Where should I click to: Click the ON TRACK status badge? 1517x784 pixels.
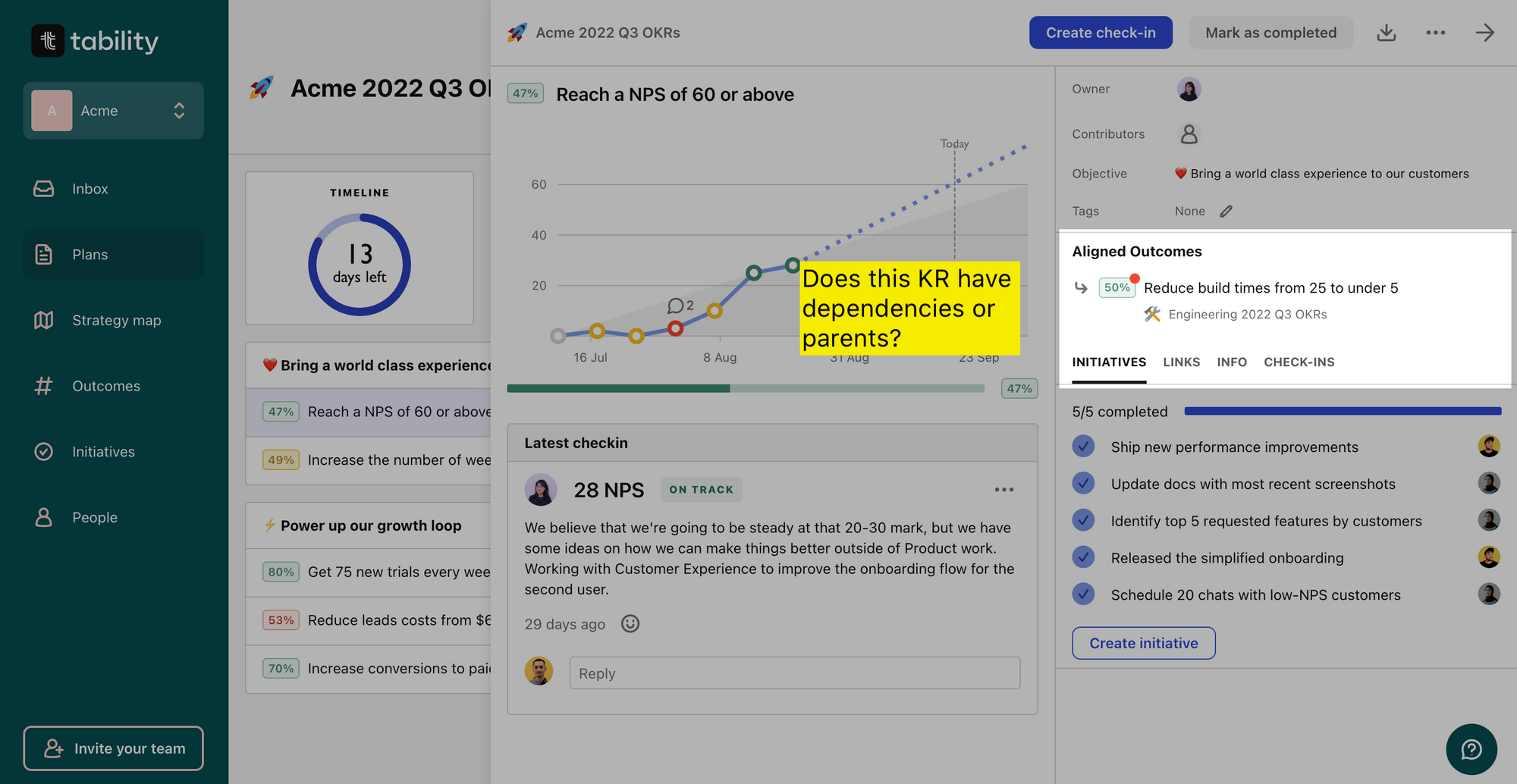702,490
